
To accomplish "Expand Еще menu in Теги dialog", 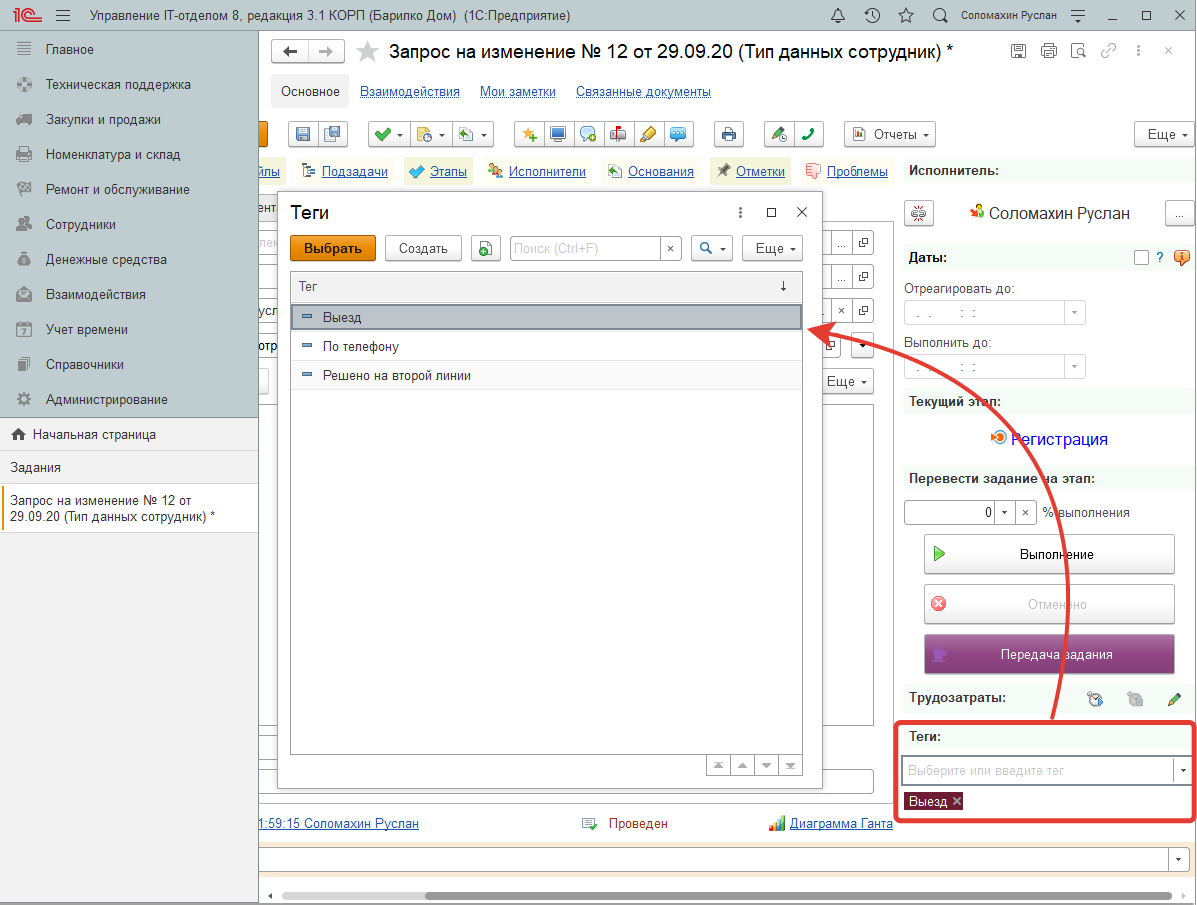I will coord(777,248).
